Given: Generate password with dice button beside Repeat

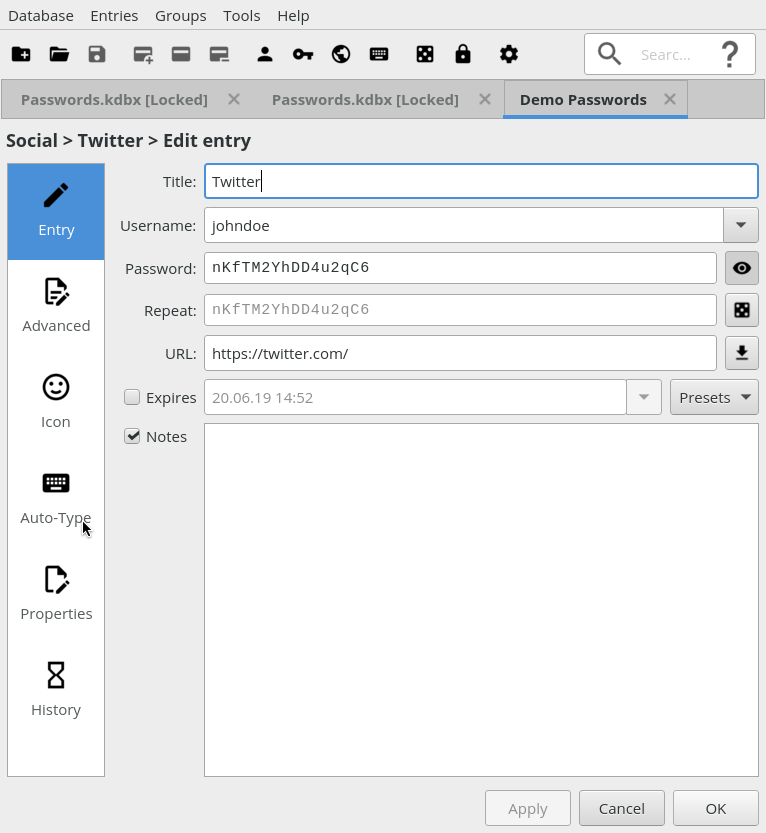Looking at the screenshot, I should (742, 310).
